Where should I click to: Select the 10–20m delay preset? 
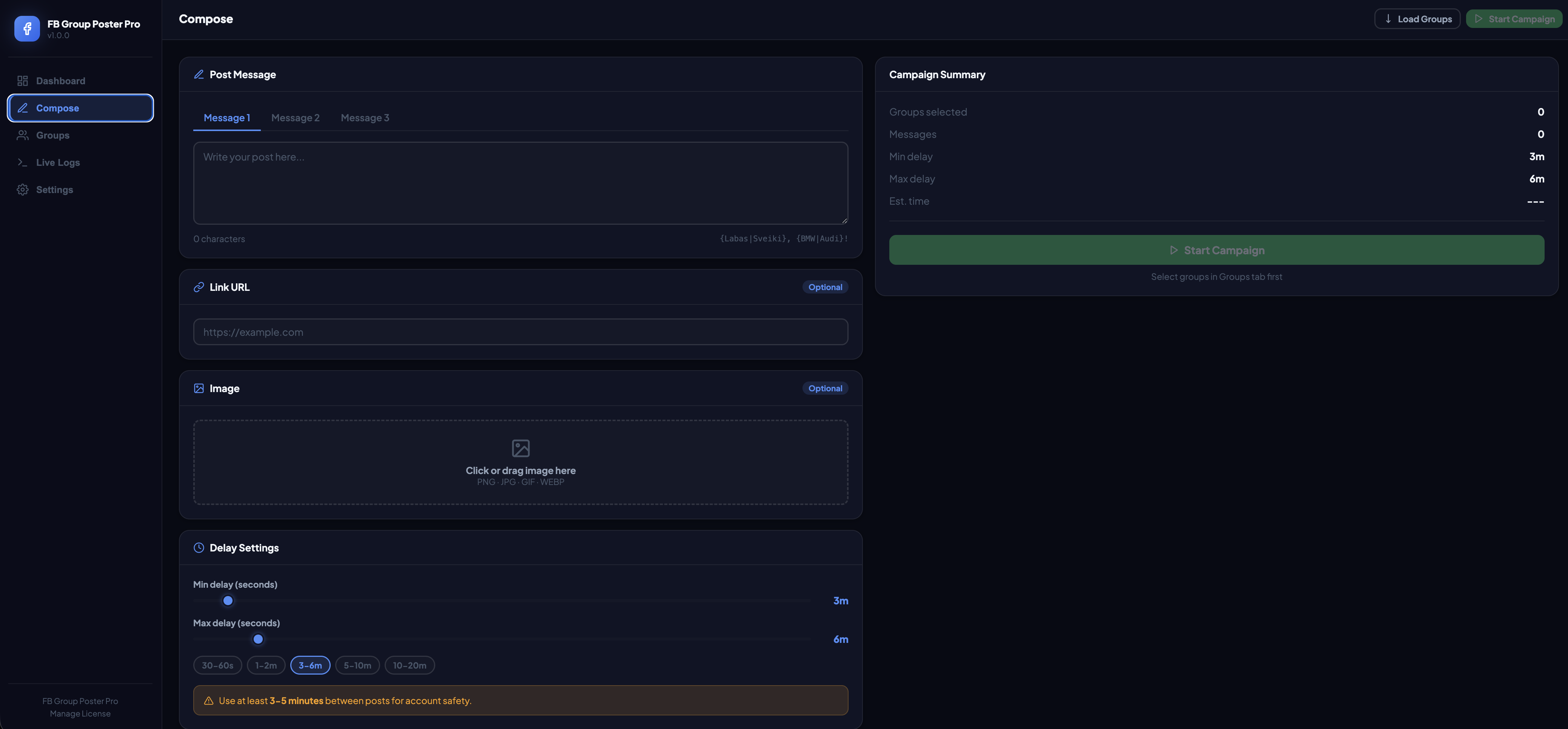click(410, 665)
